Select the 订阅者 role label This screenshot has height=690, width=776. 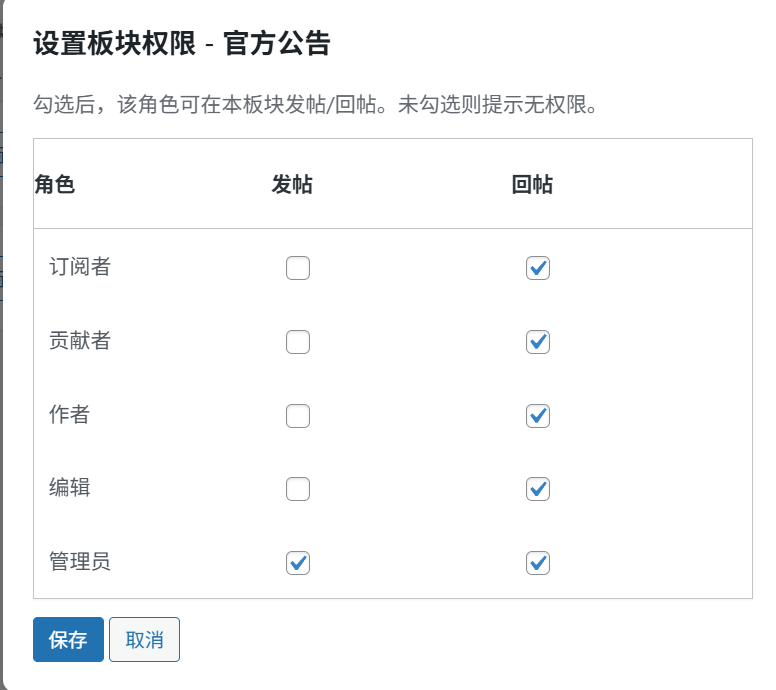80,267
